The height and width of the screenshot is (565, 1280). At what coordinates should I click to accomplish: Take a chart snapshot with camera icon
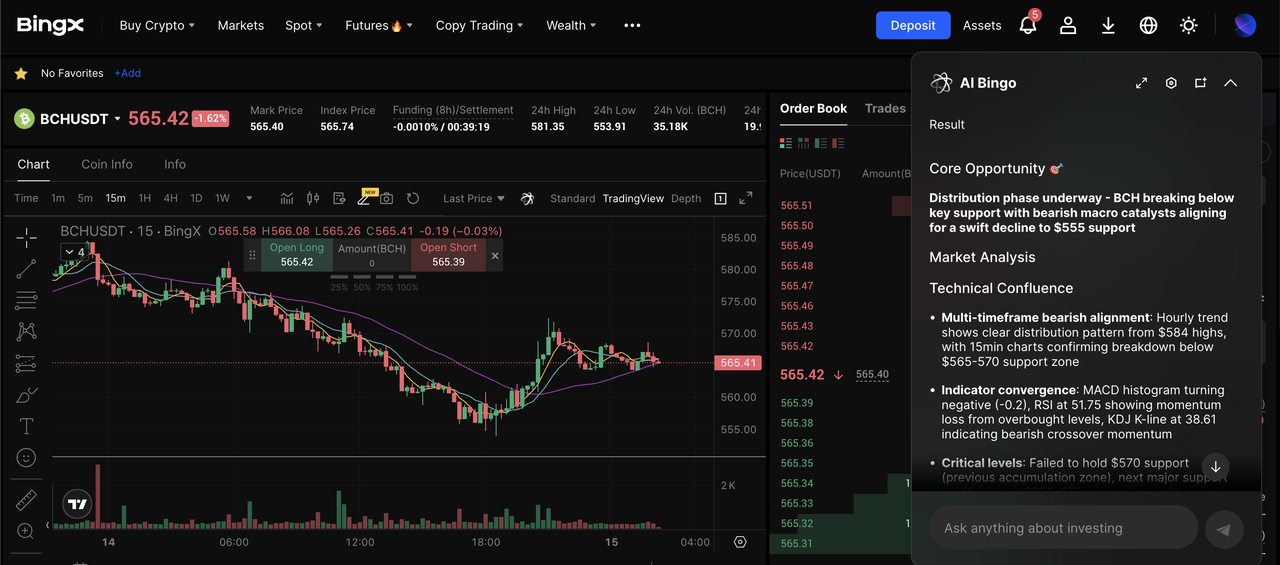(x=386, y=198)
